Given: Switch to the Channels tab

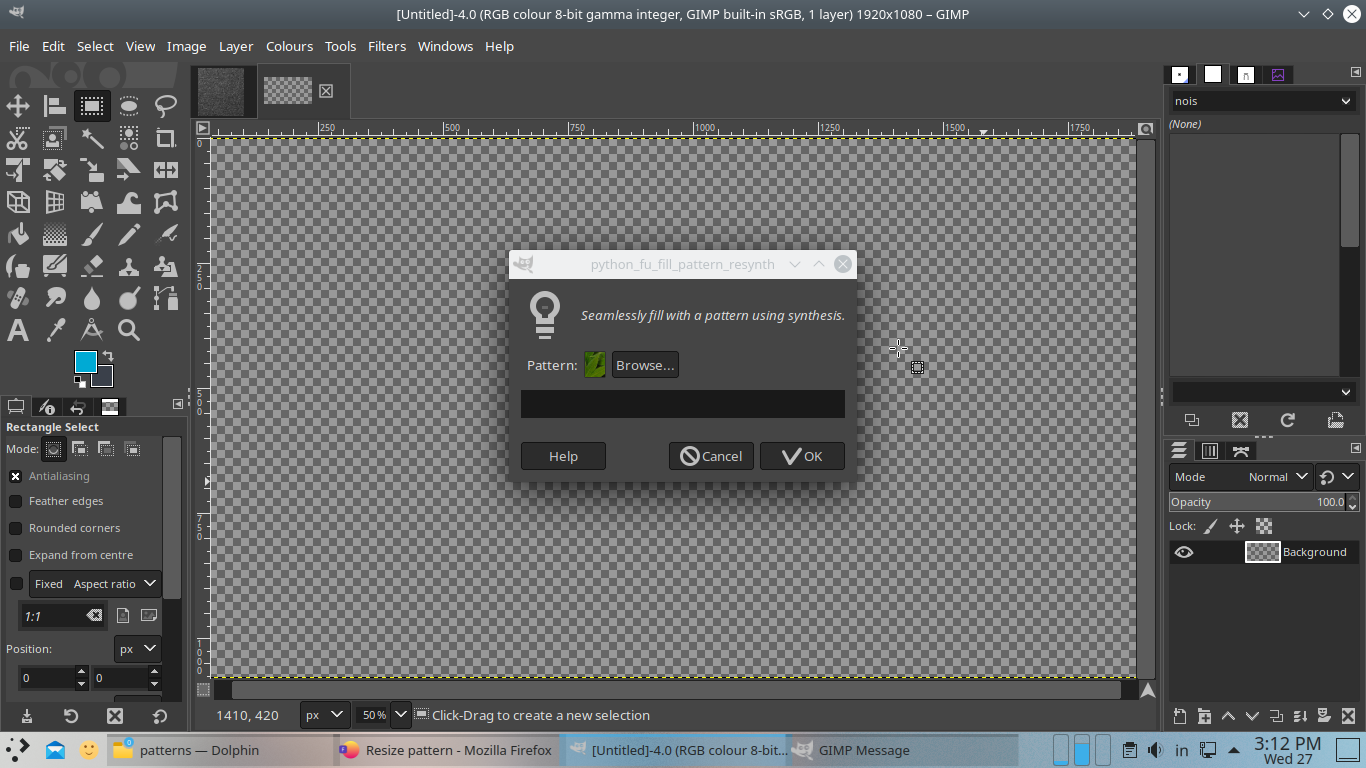Looking at the screenshot, I should point(1210,451).
